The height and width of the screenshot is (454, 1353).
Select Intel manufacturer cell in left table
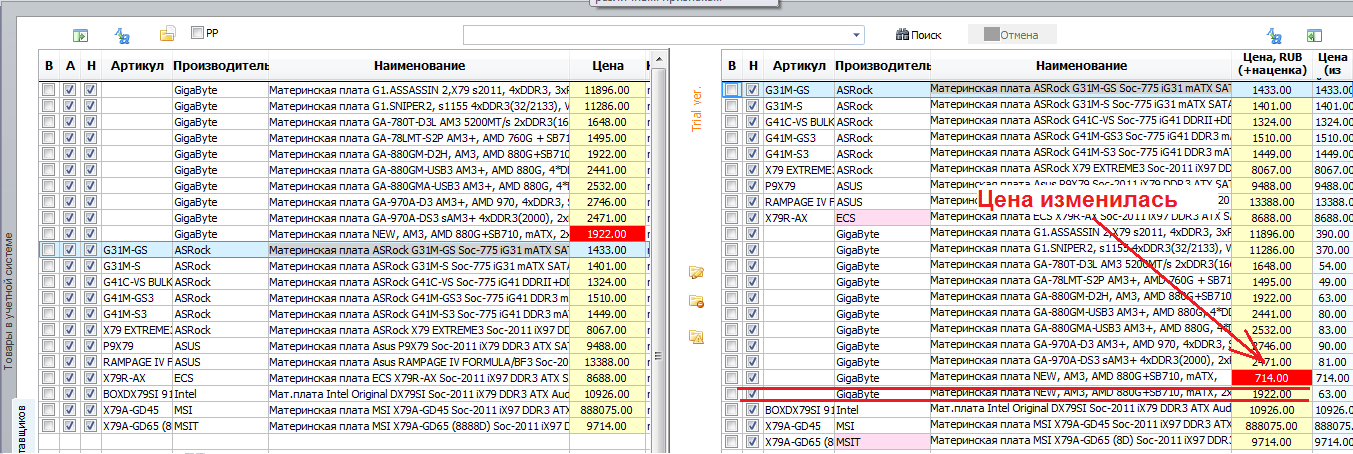coord(219,394)
